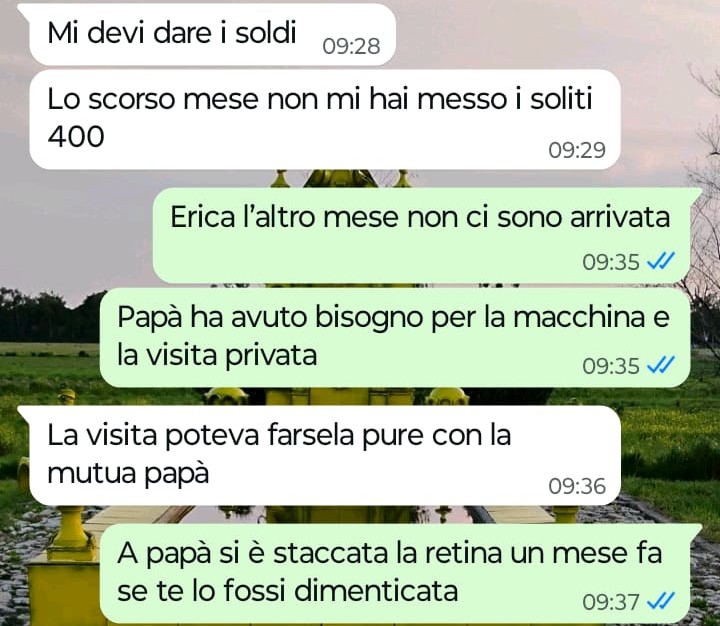
Task: Tap the 'Erica l'altro mese' sent message
Action: coord(422,235)
